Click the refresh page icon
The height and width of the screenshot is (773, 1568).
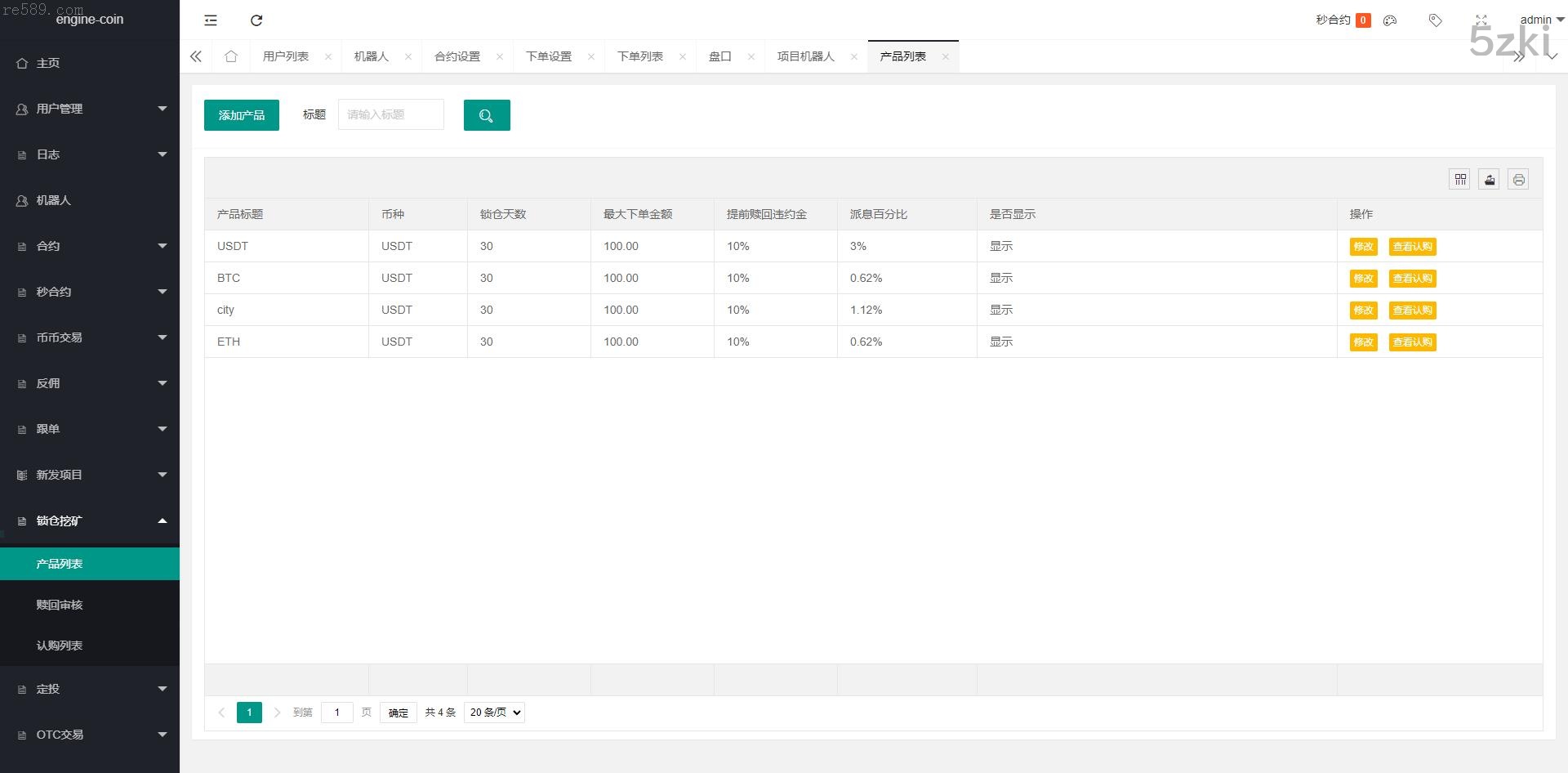pyautogui.click(x=256, y=20)
